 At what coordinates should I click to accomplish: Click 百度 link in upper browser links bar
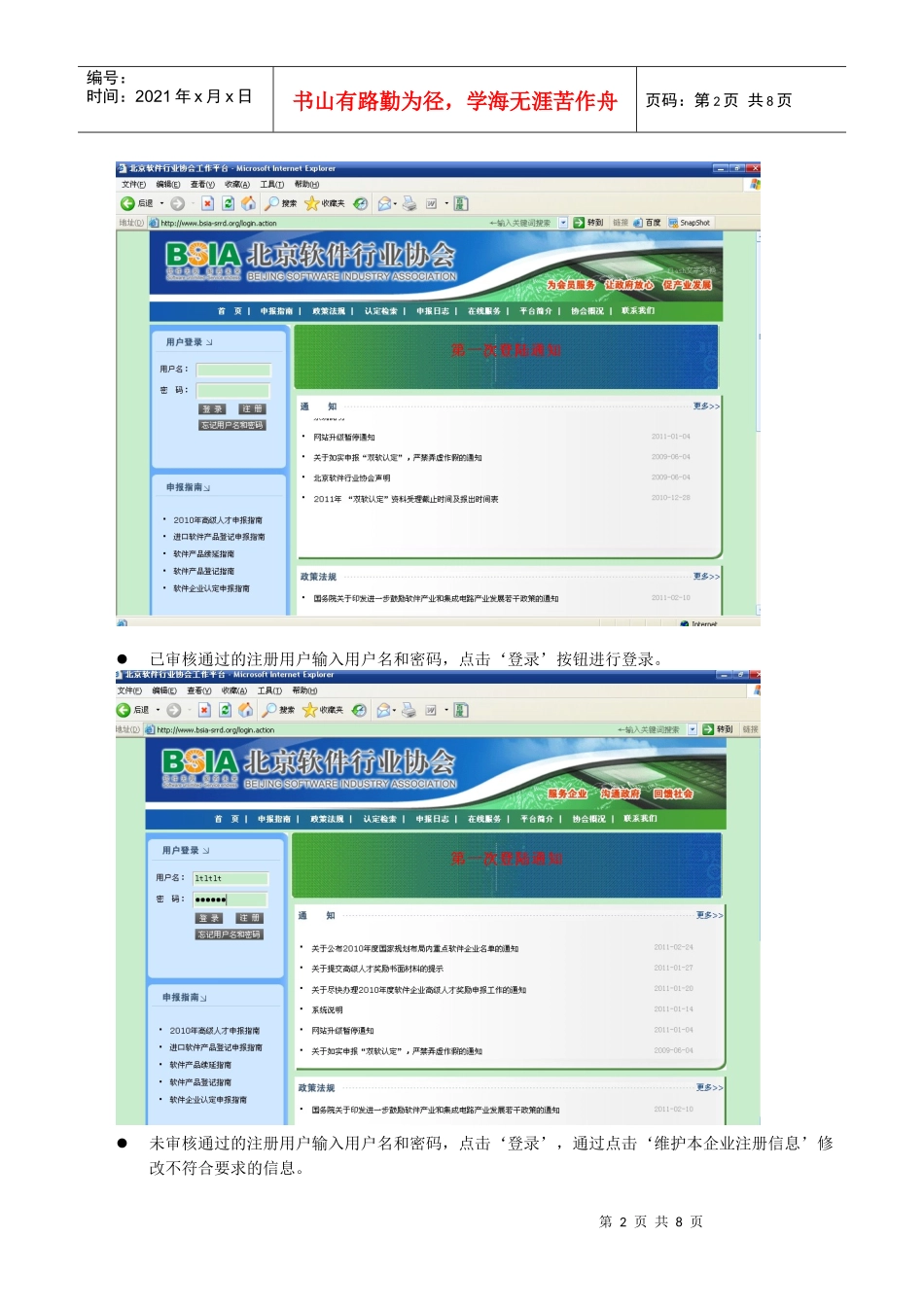[648, 223]
